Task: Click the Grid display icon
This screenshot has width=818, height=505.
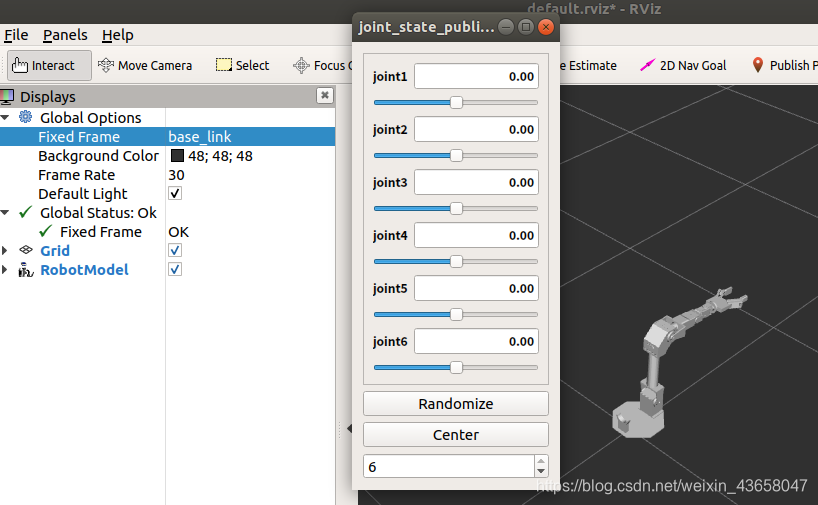Action: point(26,250)
